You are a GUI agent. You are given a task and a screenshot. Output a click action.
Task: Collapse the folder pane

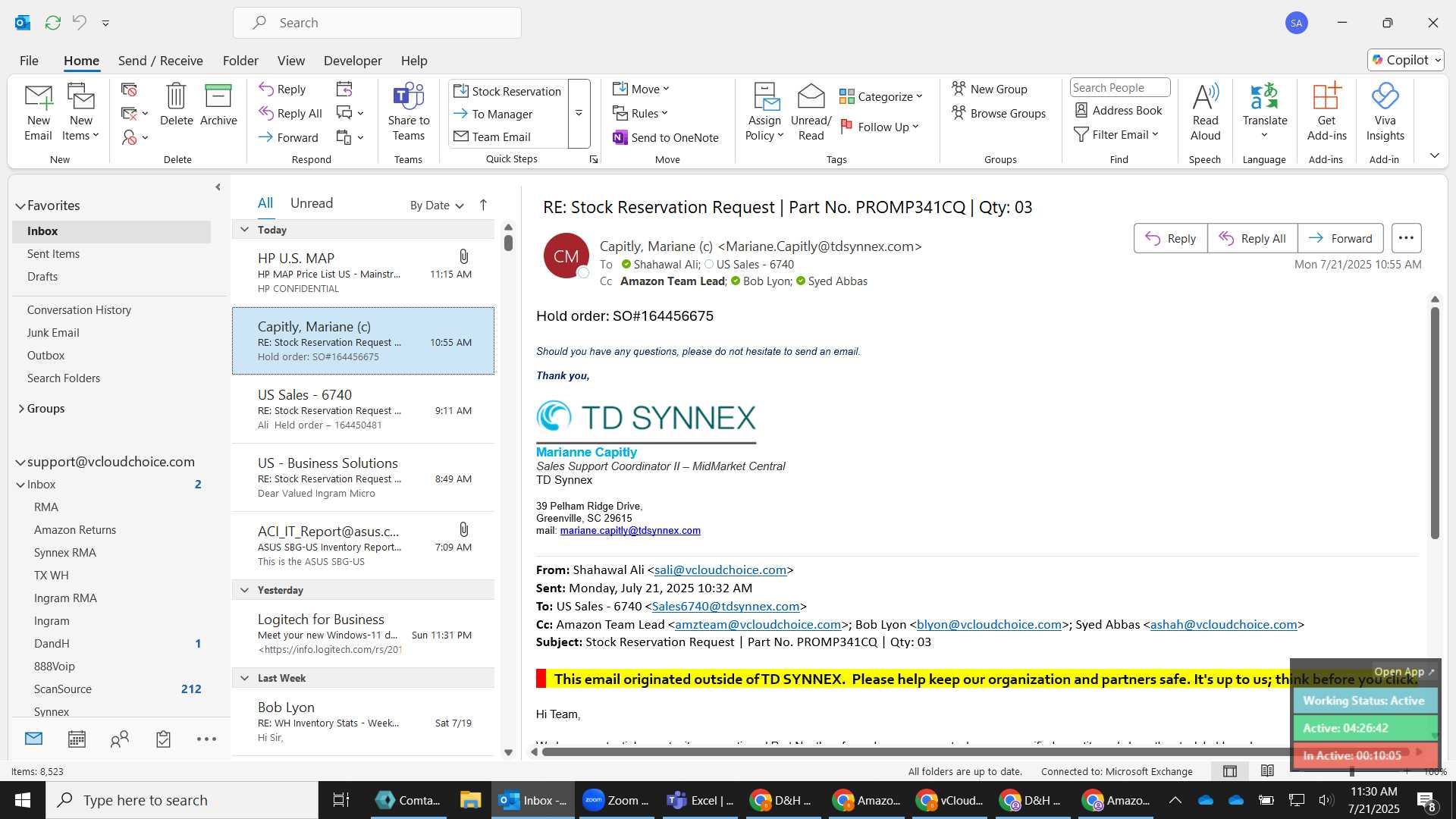[x=218, y=187]
